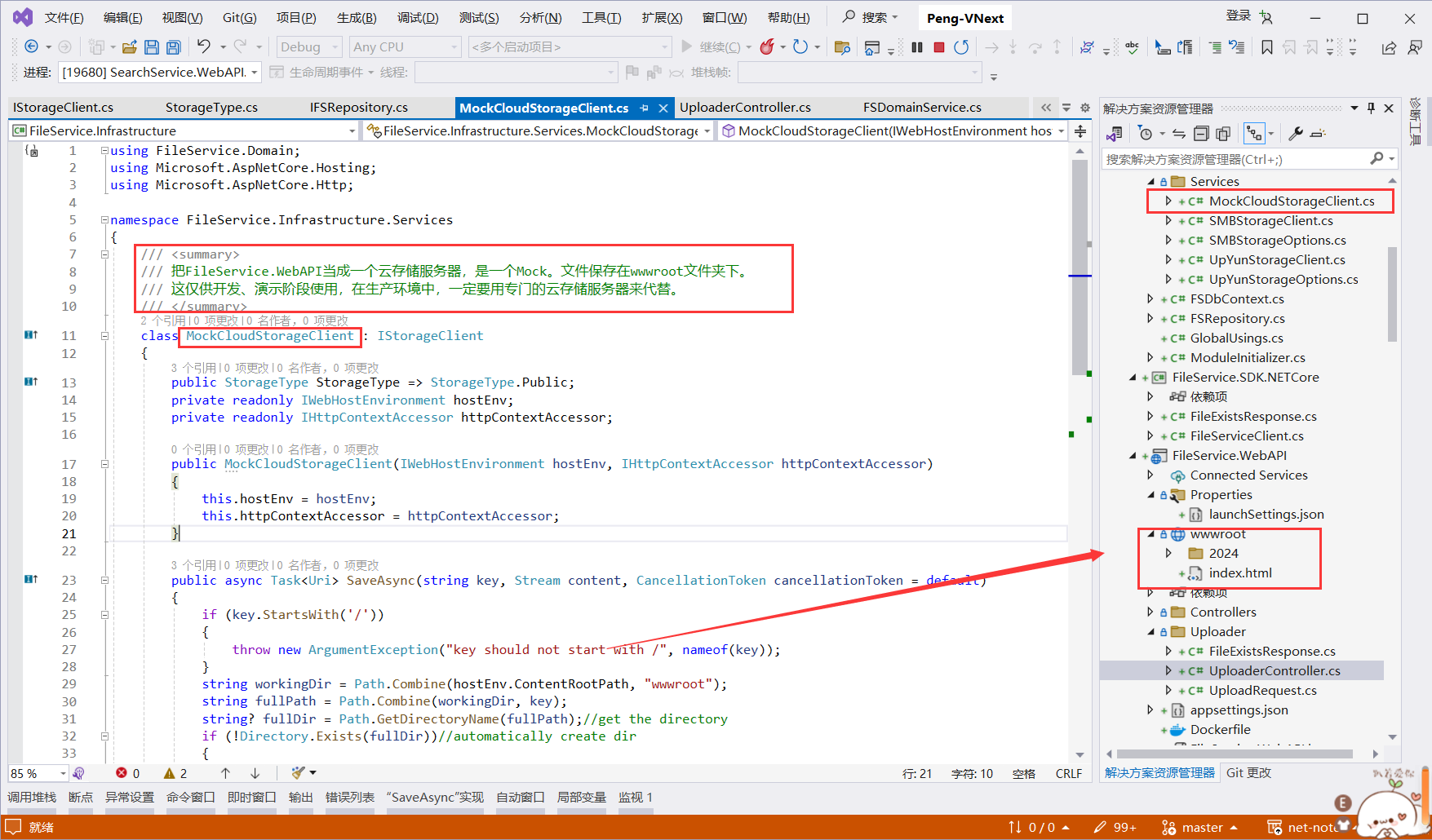Open the Git 更改 tab
The width and height of the screenshot is (1432, 840).
click(x=1248, y=773)
